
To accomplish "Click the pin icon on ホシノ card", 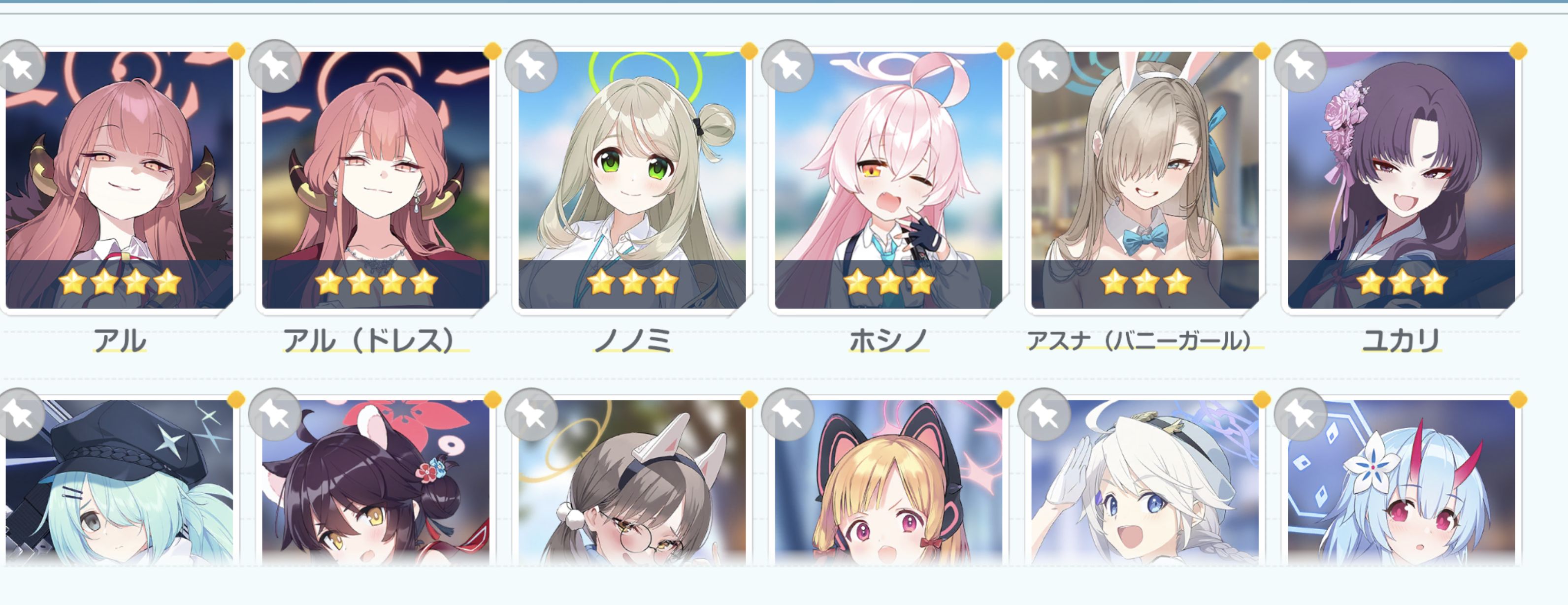I will (x=787, y=66).
